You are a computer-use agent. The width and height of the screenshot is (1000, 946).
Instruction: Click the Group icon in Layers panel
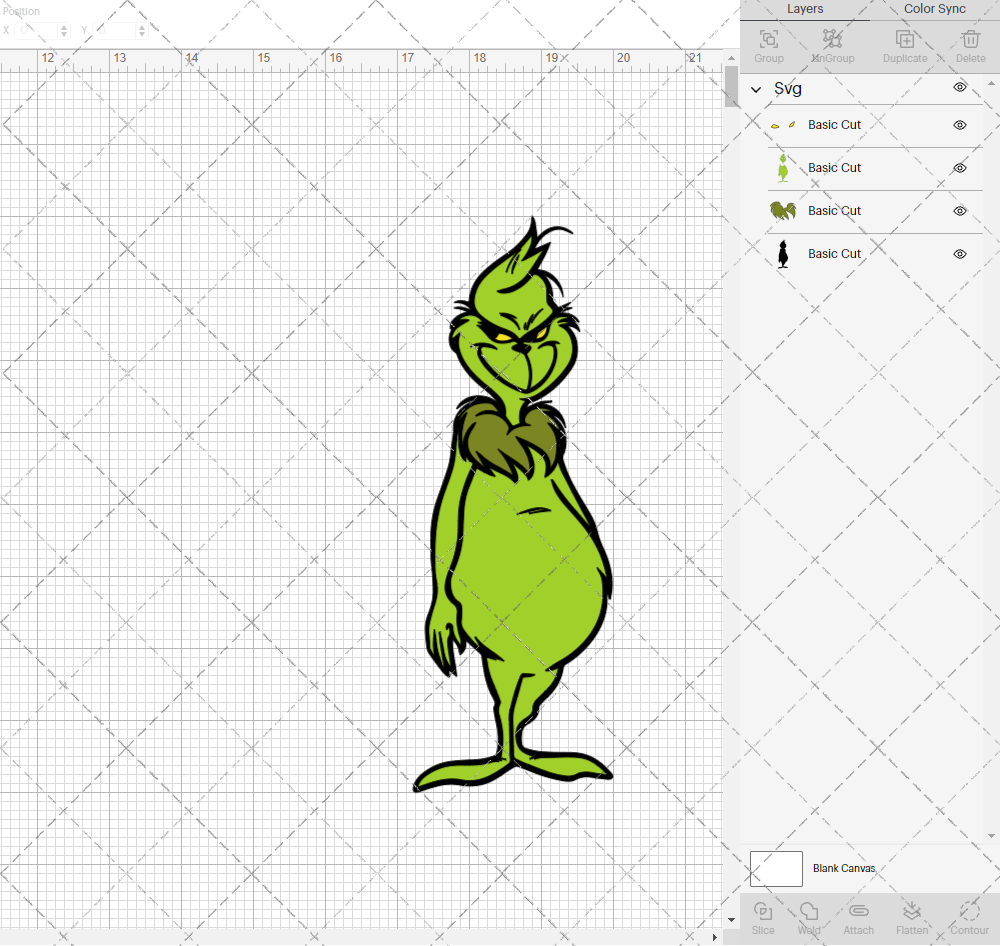pyautogui.click(x=768, y=40)
